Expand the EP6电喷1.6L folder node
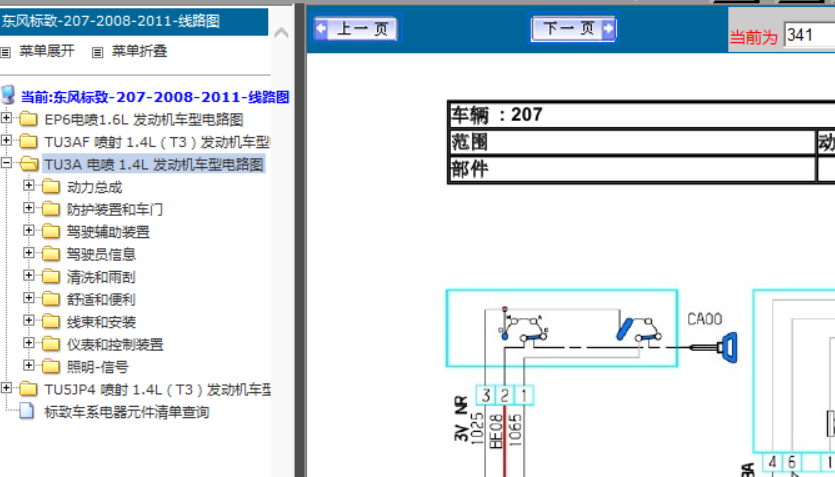This screenshot has width=835, height=477. point(6,118)
